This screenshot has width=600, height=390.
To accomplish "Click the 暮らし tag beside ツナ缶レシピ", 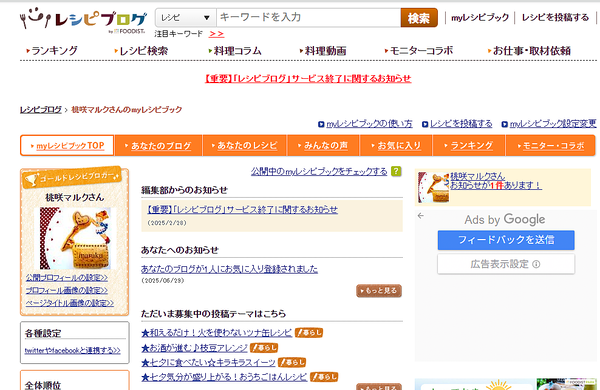I will point(309,333).
